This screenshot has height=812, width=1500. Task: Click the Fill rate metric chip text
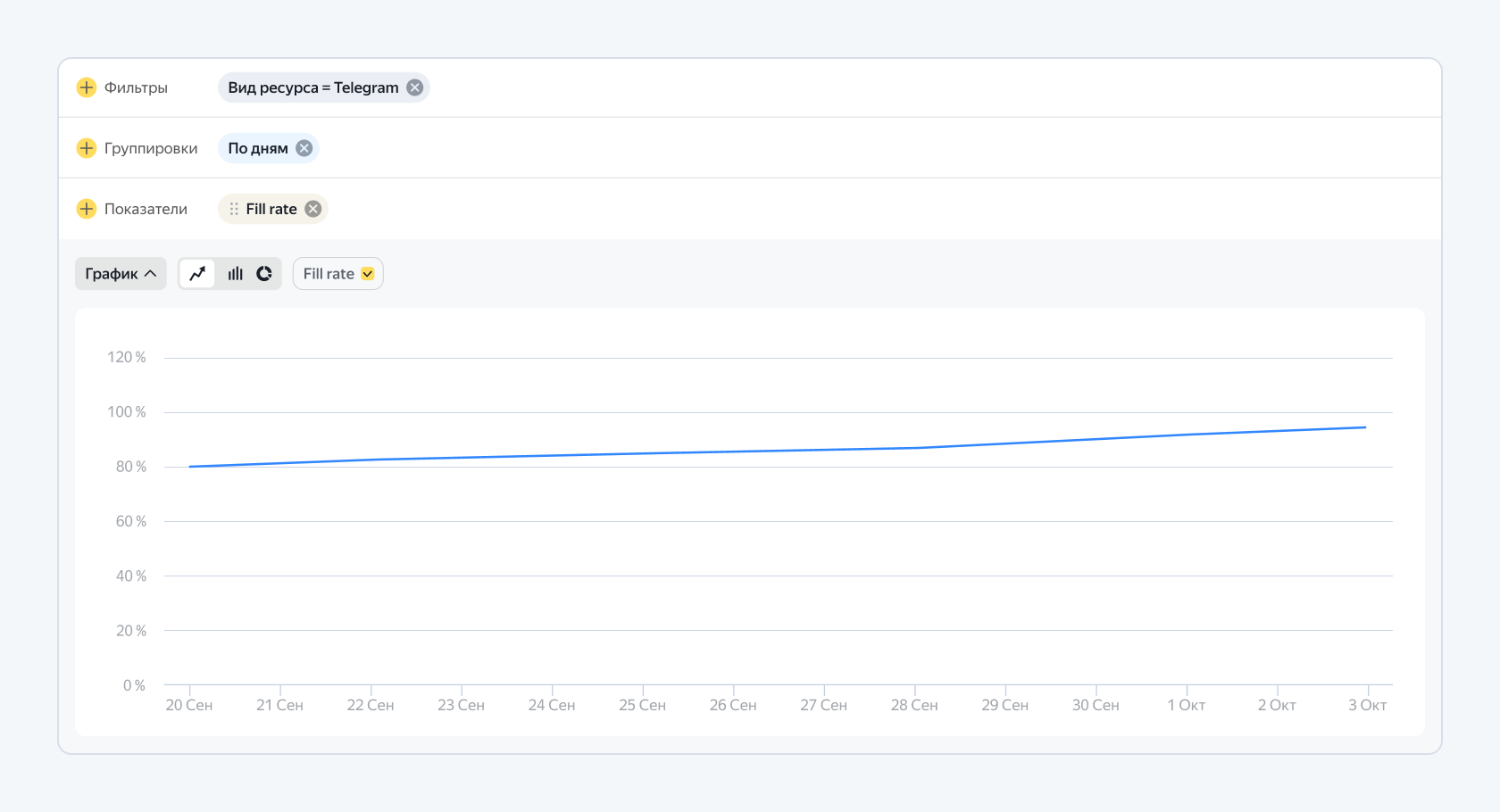(x=271, y=209)
